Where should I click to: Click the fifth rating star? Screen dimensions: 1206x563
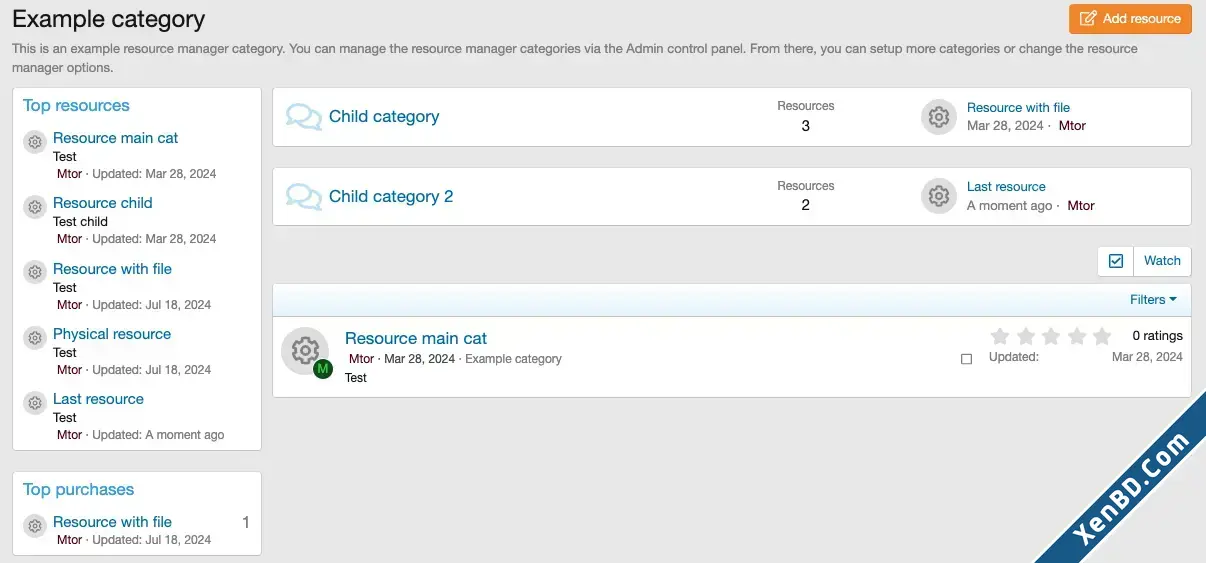coord(1102,336)
